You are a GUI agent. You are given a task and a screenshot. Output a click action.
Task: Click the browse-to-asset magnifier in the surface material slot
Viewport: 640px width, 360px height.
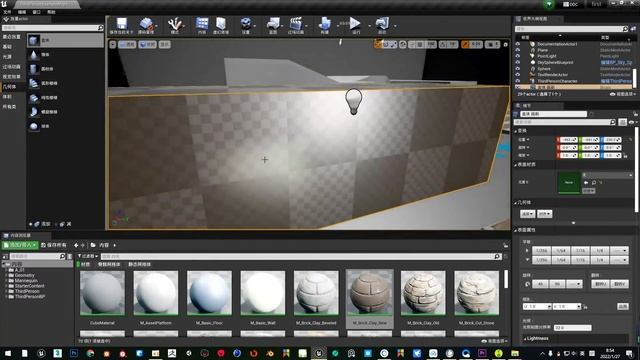[594, 182]
